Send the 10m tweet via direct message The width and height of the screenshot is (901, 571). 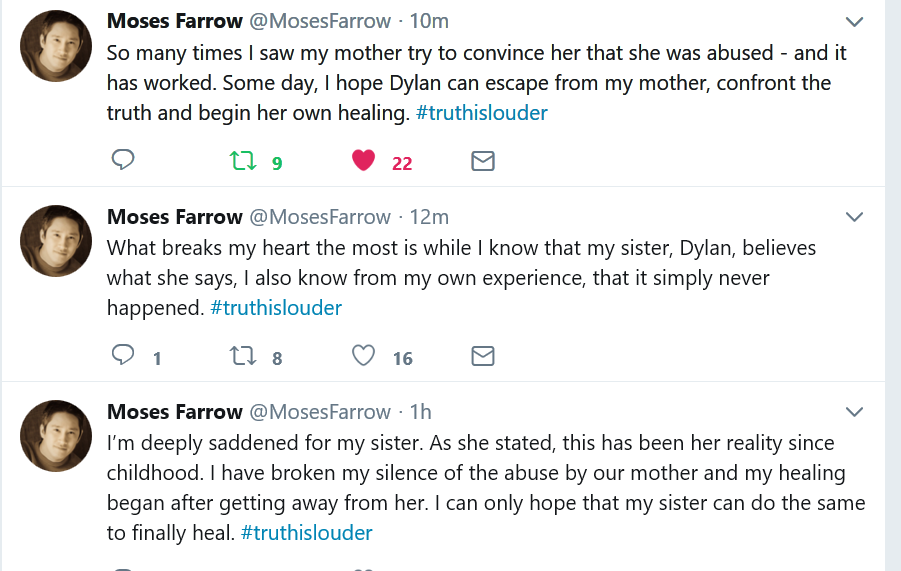coord(483,160)
